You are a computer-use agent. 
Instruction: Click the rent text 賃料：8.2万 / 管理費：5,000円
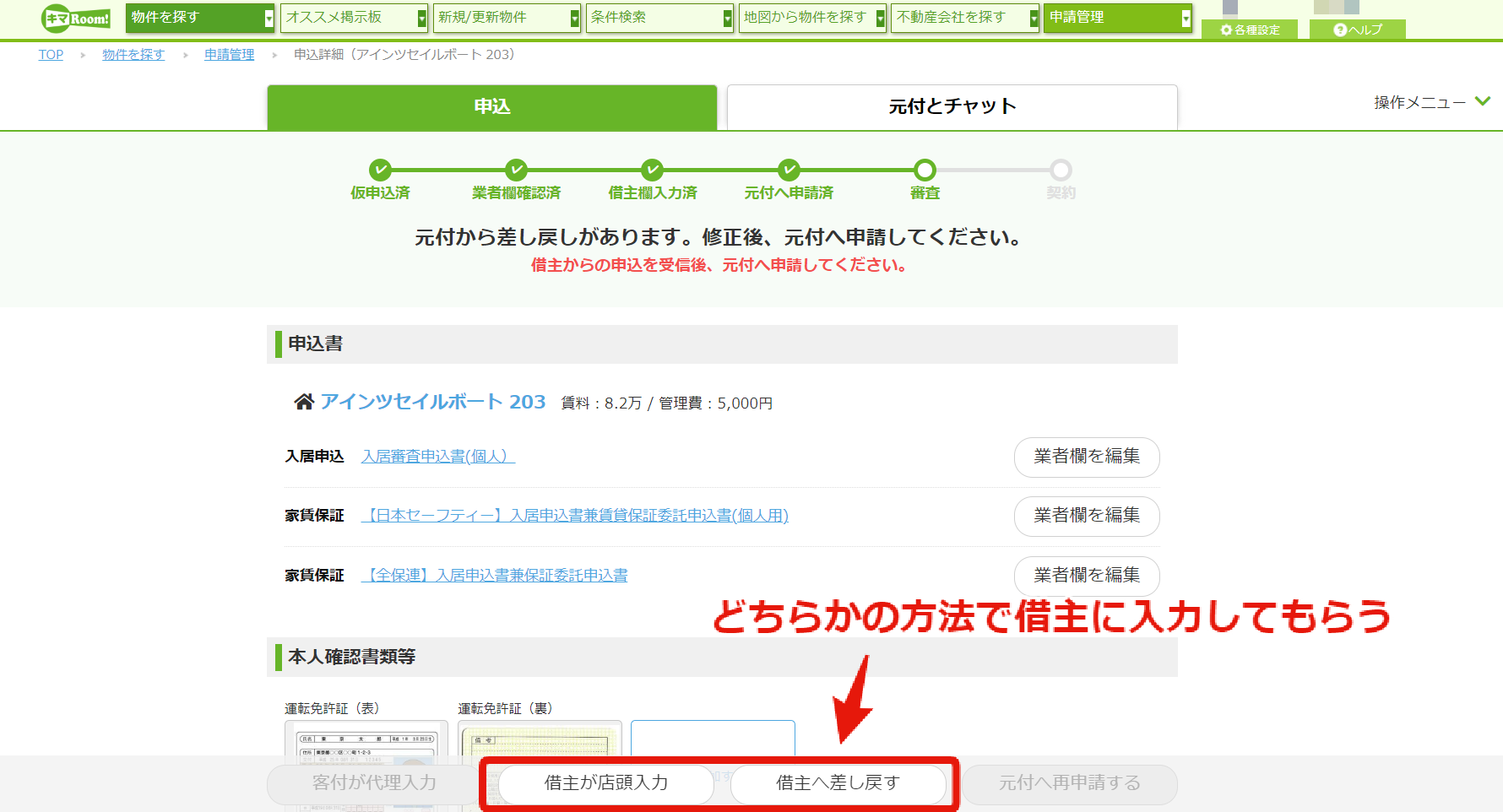(666, 403)
